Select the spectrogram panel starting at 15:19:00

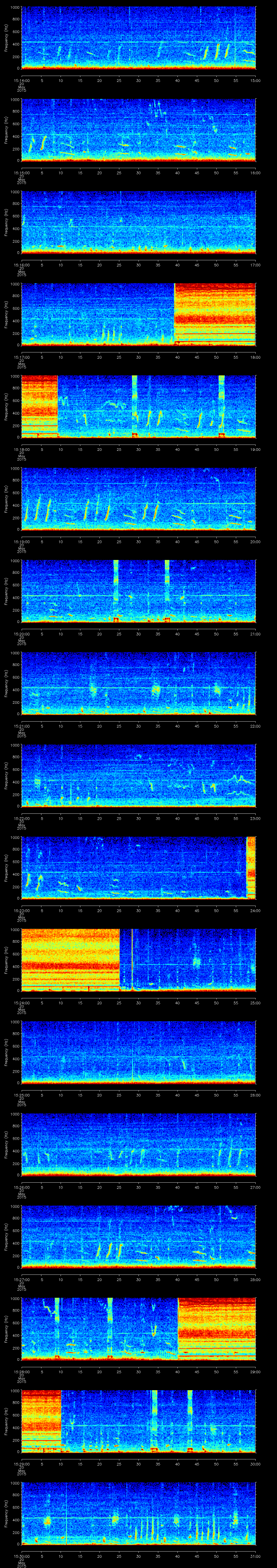coord(138,499)
